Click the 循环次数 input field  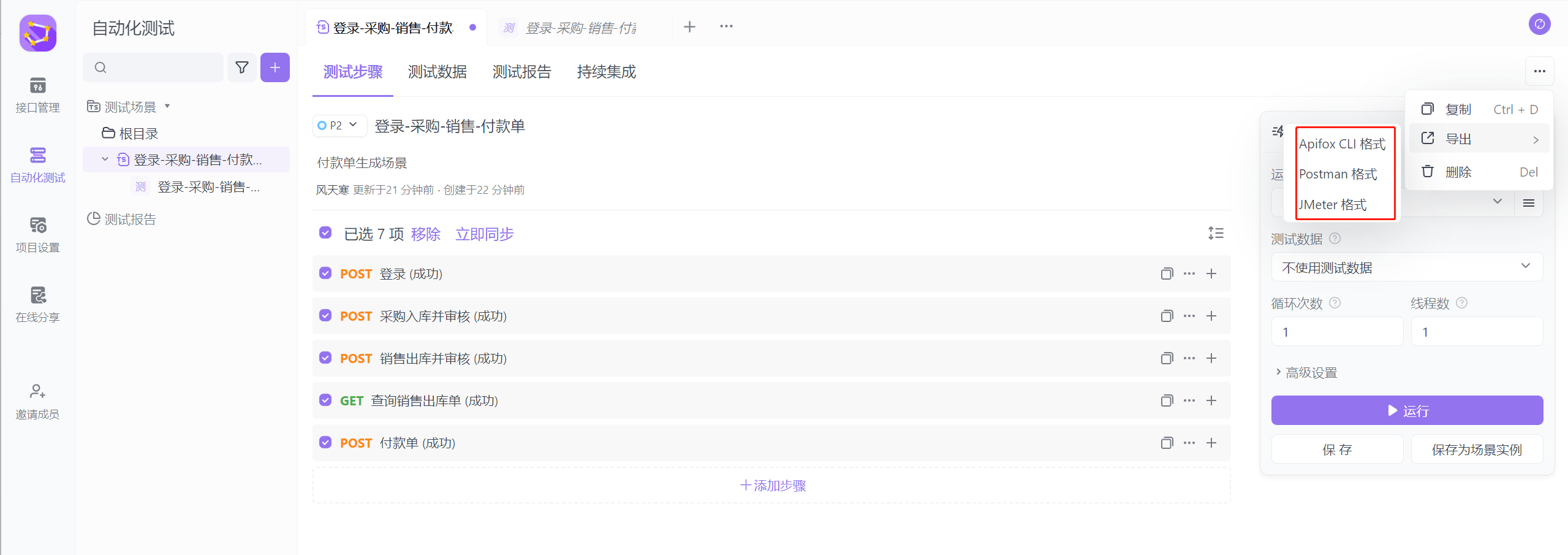tap(1337, 332)
